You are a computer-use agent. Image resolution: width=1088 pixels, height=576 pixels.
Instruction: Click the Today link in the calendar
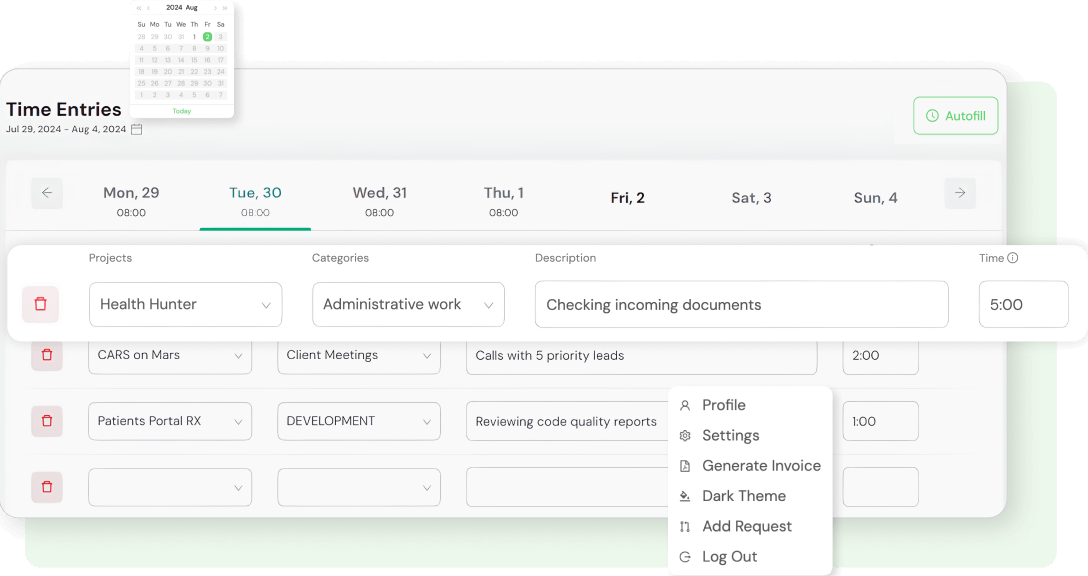click(182, 111)
